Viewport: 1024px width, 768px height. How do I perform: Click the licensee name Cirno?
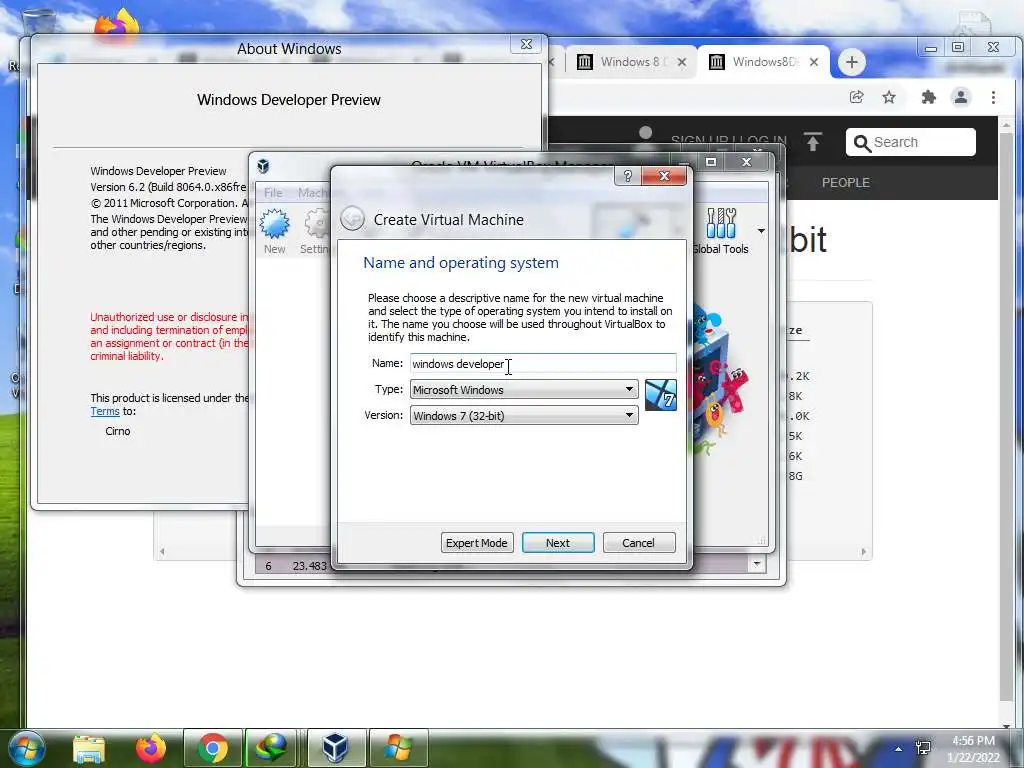[x=118, y=431]
